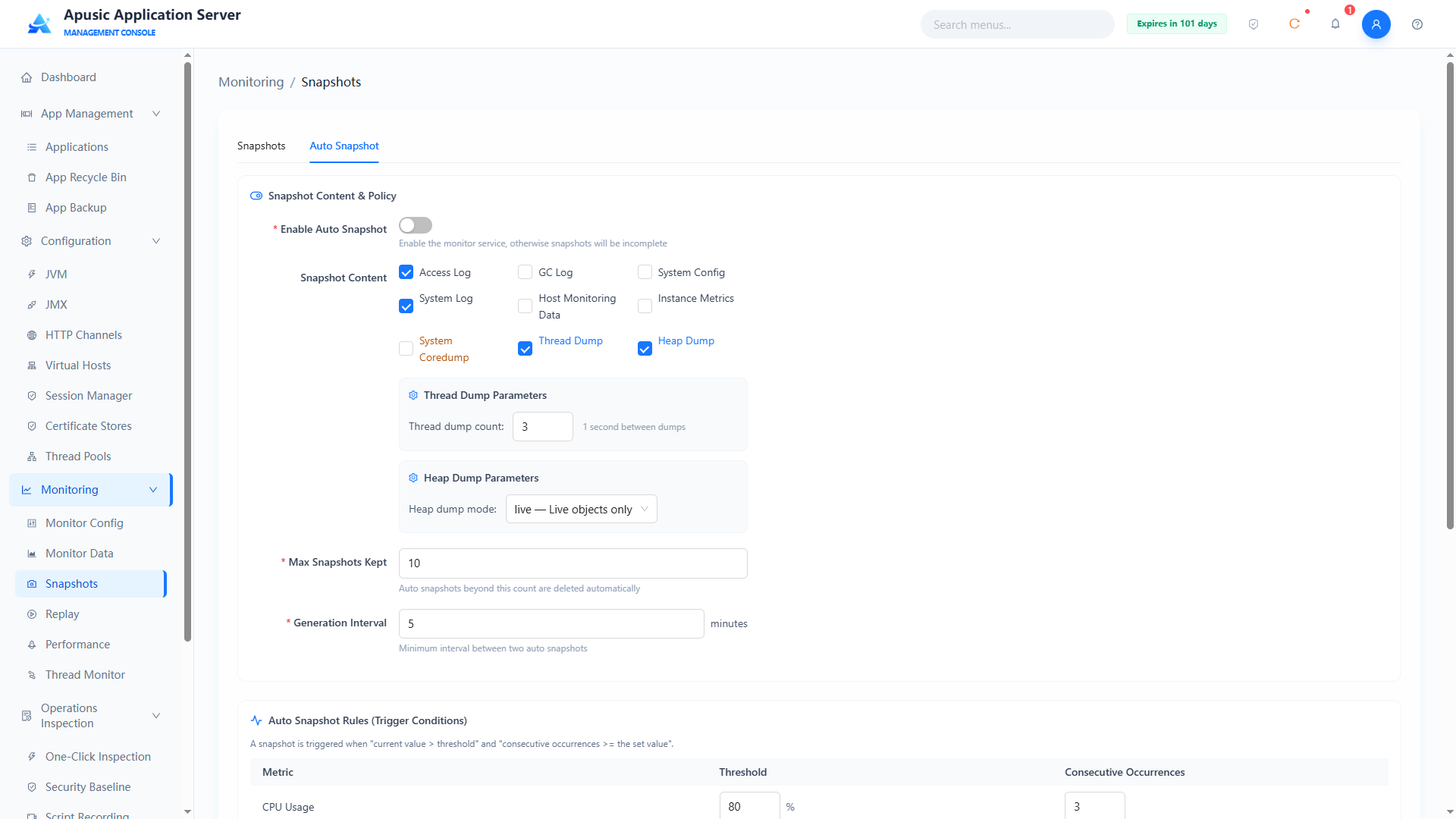The height and width of the screenshot is (819, 1456).
Task: Click the Performance icon in the sidebar
Action: (x=32, y=645)
